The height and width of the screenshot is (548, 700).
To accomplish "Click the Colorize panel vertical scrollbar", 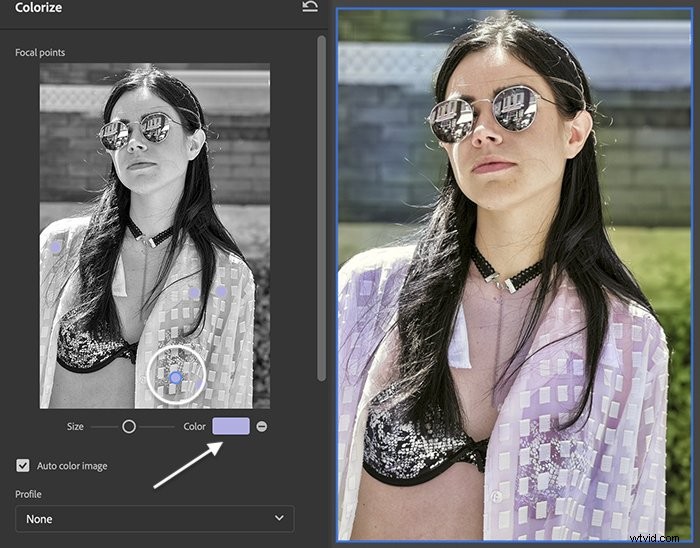I will click(321, 209).
